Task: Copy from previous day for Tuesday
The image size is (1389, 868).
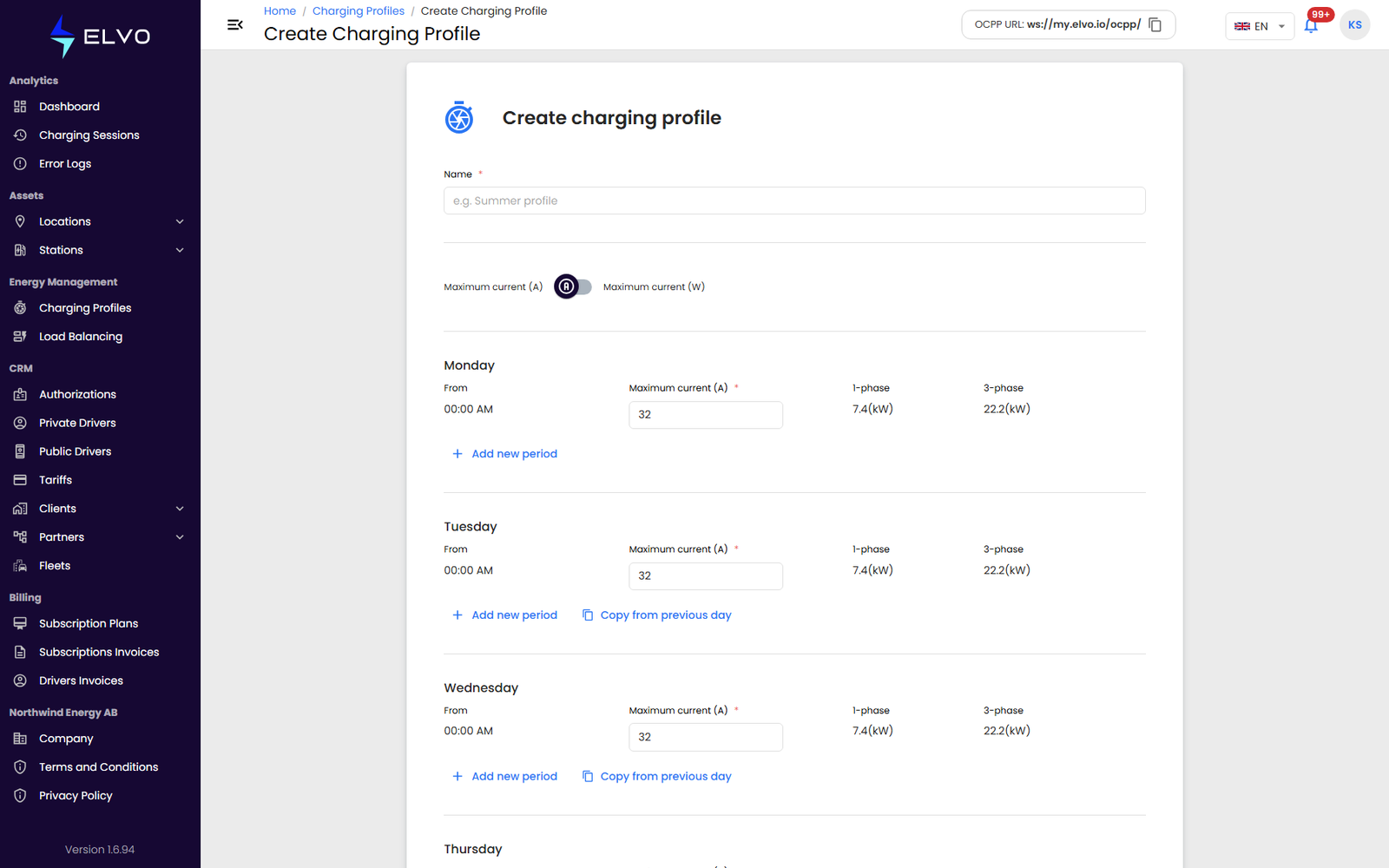Action: (x=656, y=615)
